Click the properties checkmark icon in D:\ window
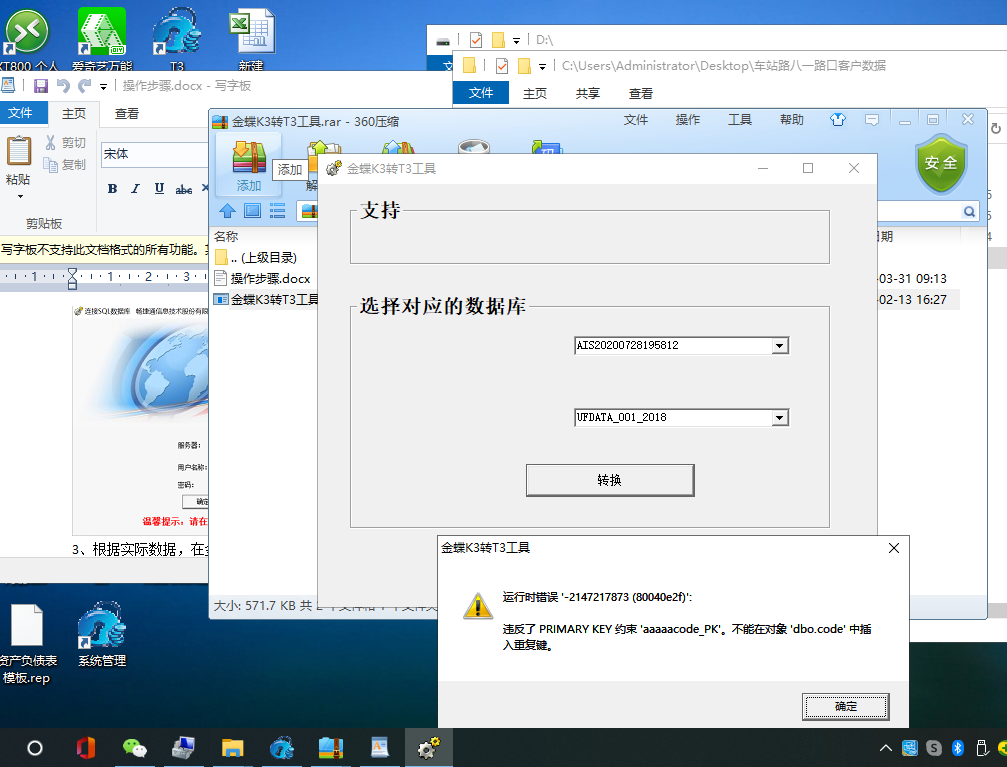Screen dimensions: 1007x767 pos(476,40)
